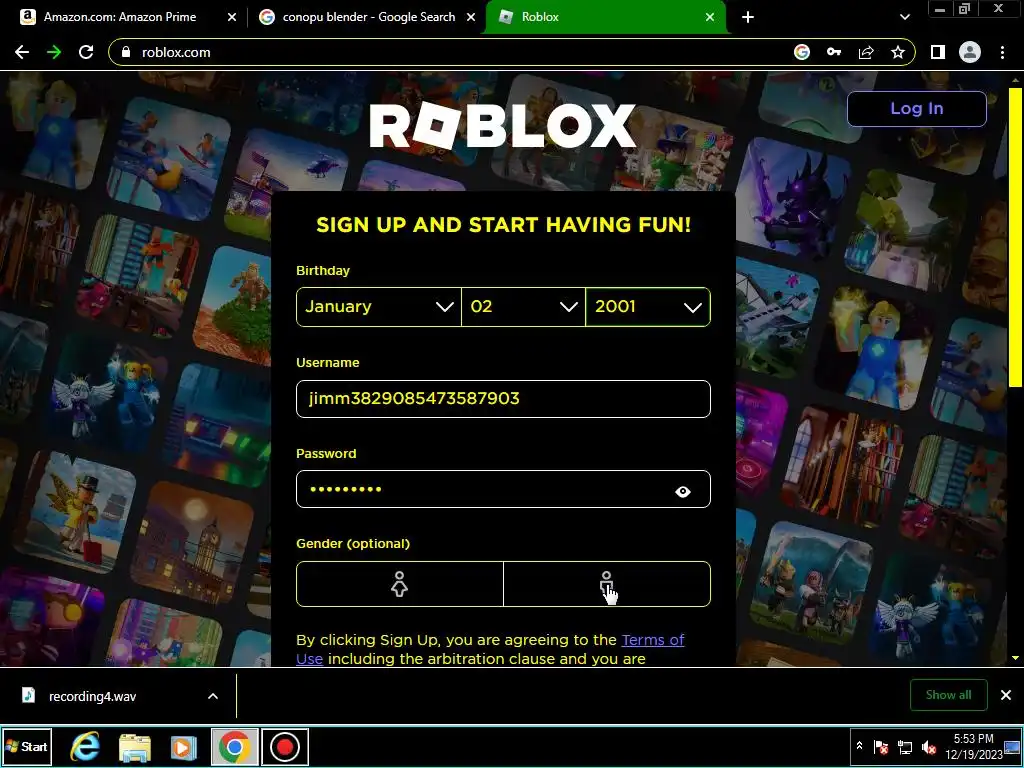This screenshot has width=1024, height=768.
Task: Click the Chrome taskbar icon
Action: (234, 747)
